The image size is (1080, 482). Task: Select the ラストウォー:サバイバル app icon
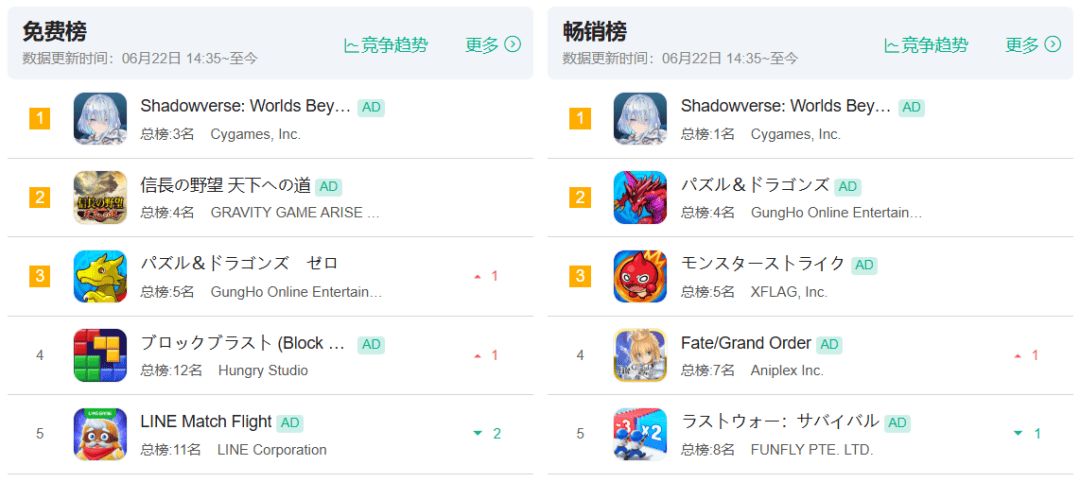[x=640, y=434]
